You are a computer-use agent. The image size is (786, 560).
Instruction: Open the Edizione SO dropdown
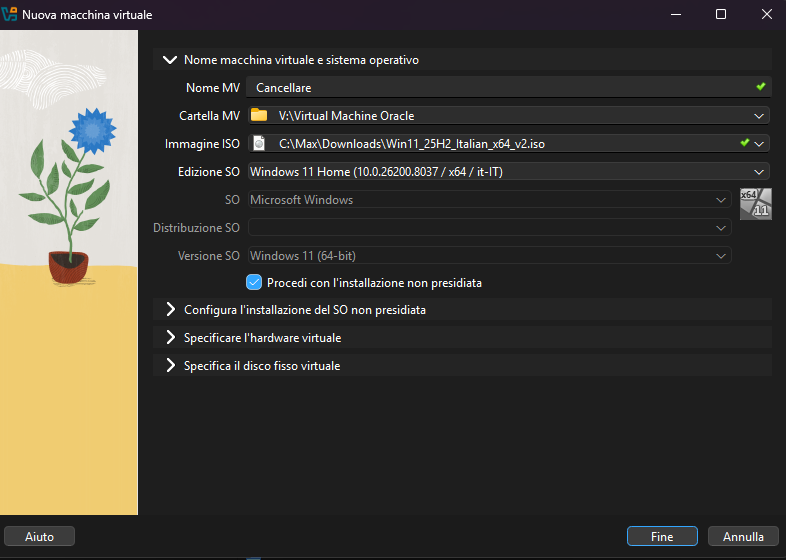[758, 172]
